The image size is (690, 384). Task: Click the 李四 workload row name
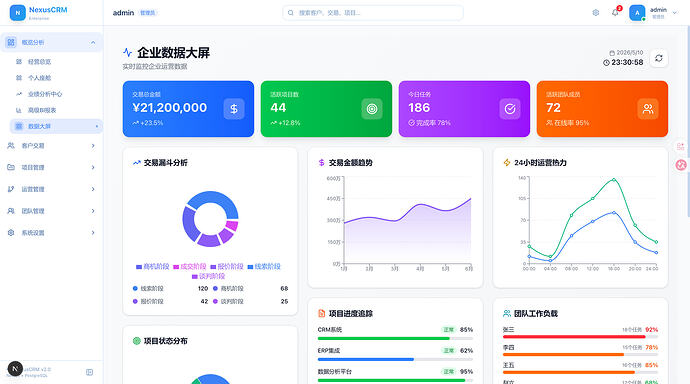point(508,347)
